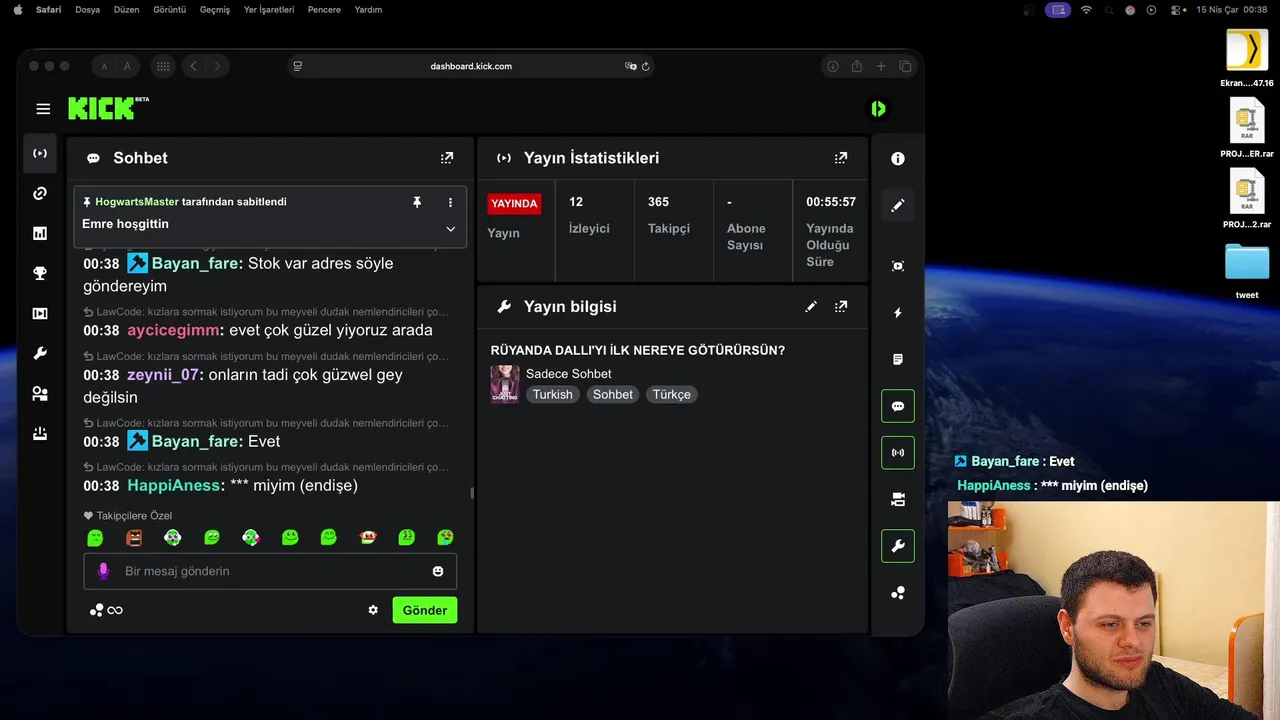Viewport: 1280px width, 720px height.
Task: Focus the 'Bir mesaj gönderin' message field
Action: tap(270, 571)
